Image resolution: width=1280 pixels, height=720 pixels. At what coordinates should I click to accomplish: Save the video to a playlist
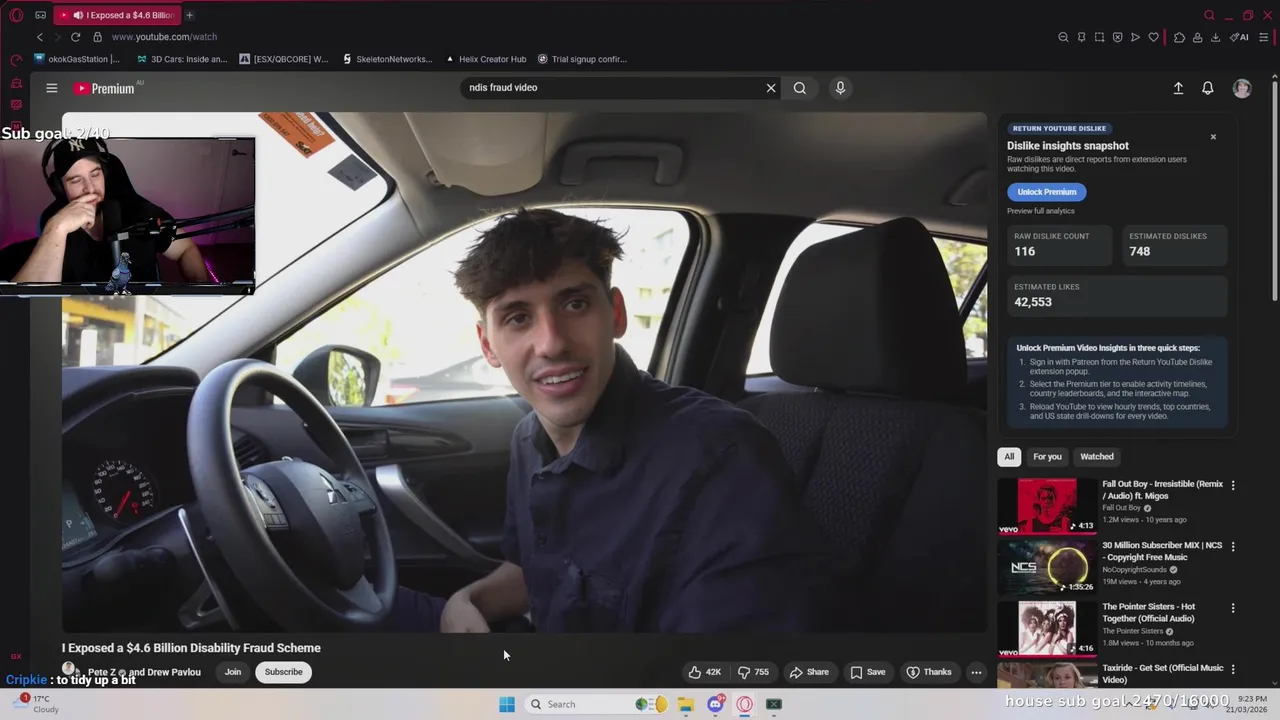coord(867,672)
